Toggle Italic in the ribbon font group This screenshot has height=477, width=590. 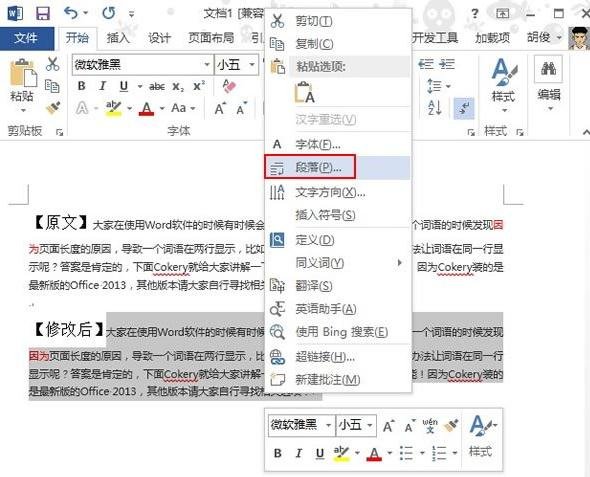(x=102, y=86)
